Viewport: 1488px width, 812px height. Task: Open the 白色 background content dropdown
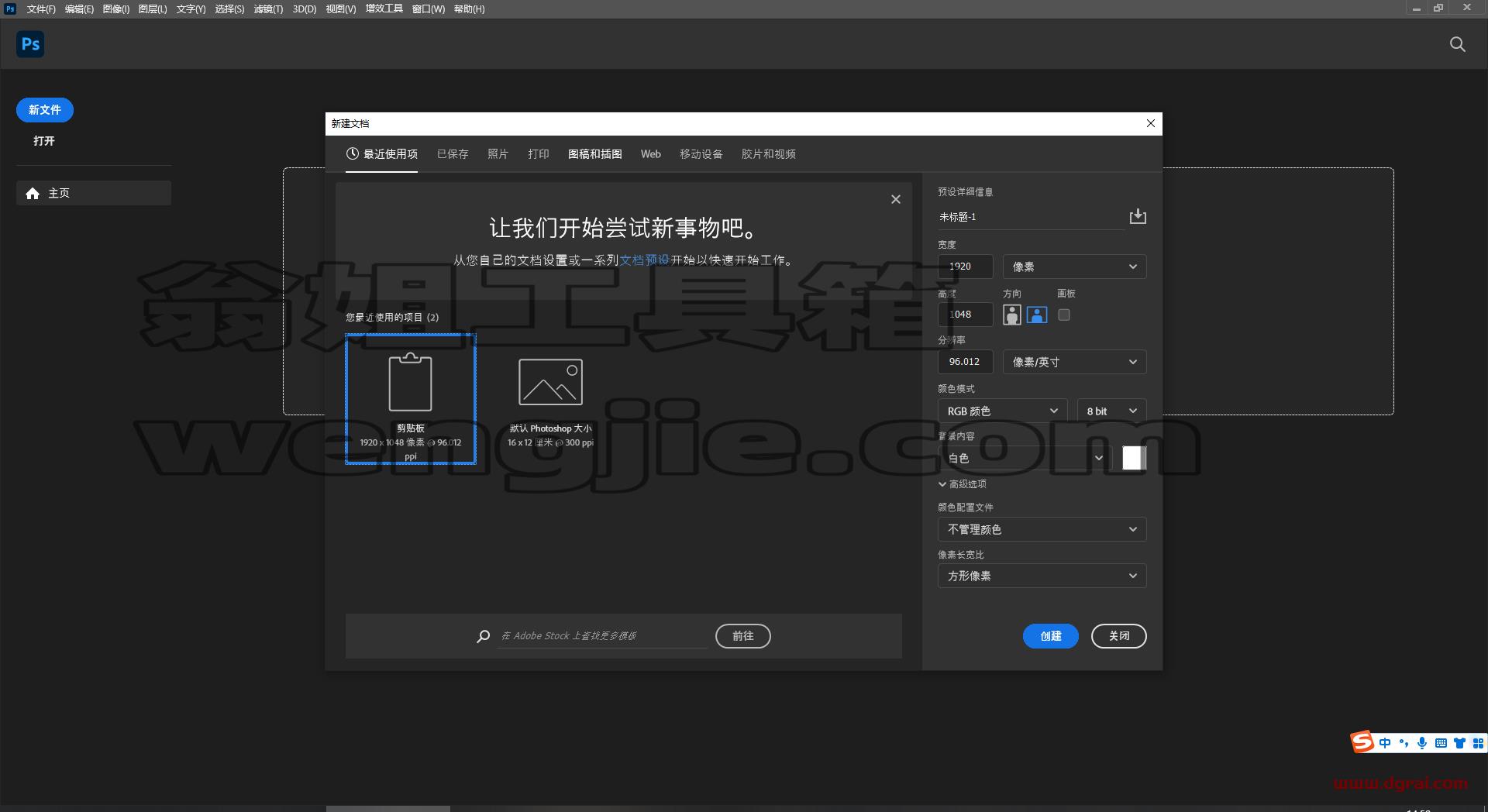coord(1025,458)
